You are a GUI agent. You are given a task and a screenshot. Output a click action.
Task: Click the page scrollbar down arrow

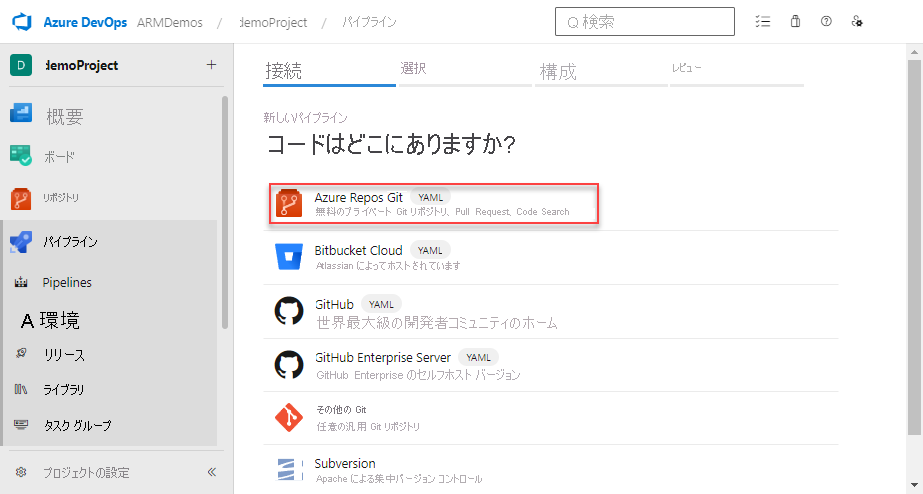914,485
